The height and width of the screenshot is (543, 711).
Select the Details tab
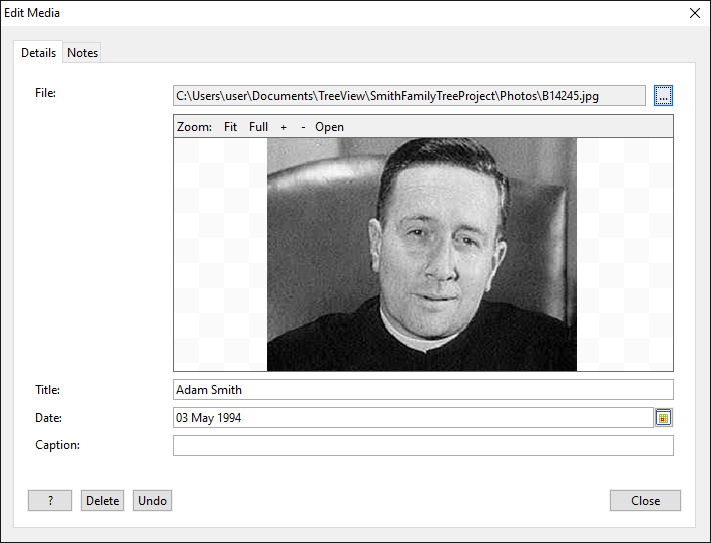pos(38,53)
